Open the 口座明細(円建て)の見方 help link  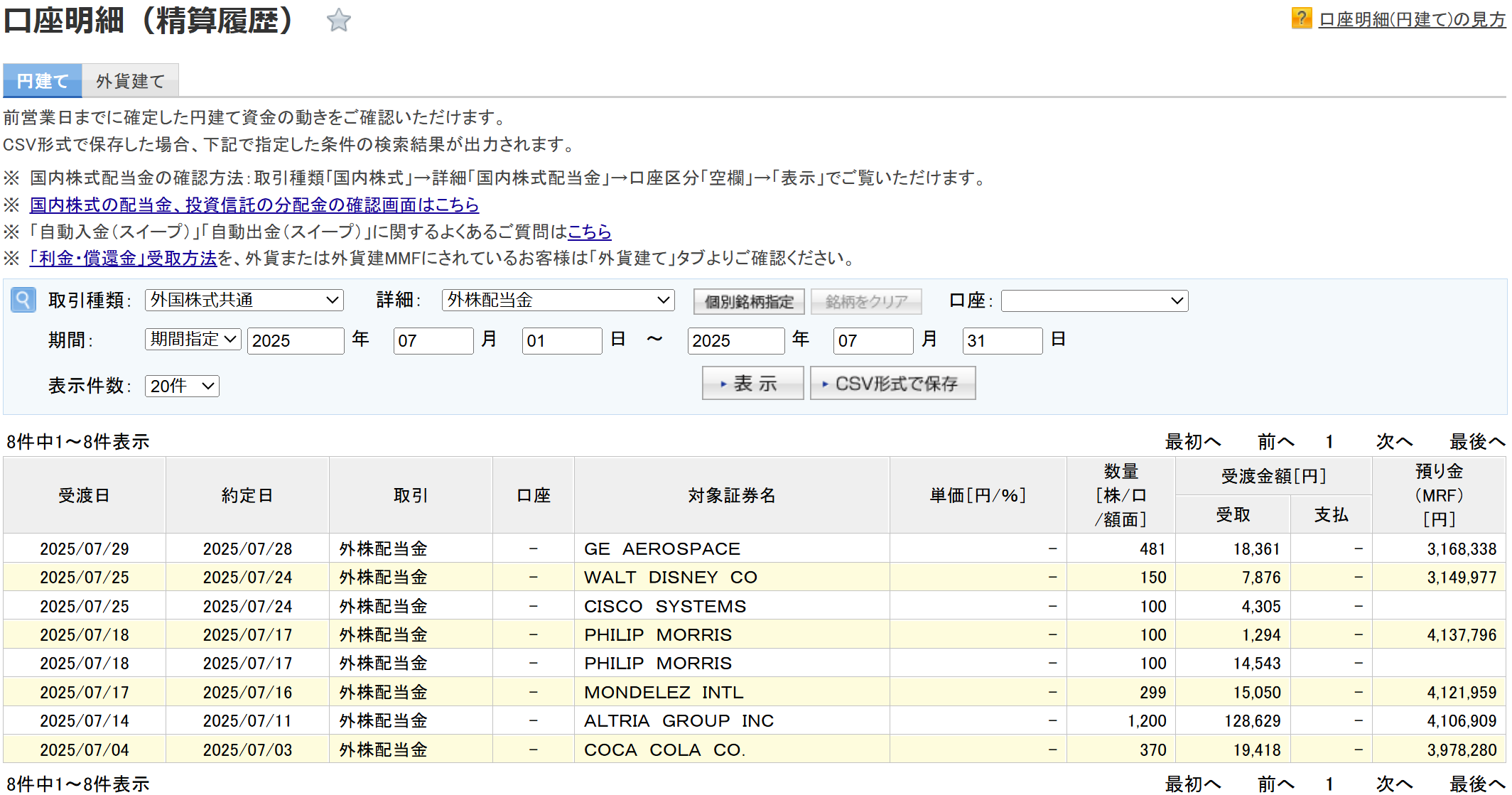(1412, 19)
